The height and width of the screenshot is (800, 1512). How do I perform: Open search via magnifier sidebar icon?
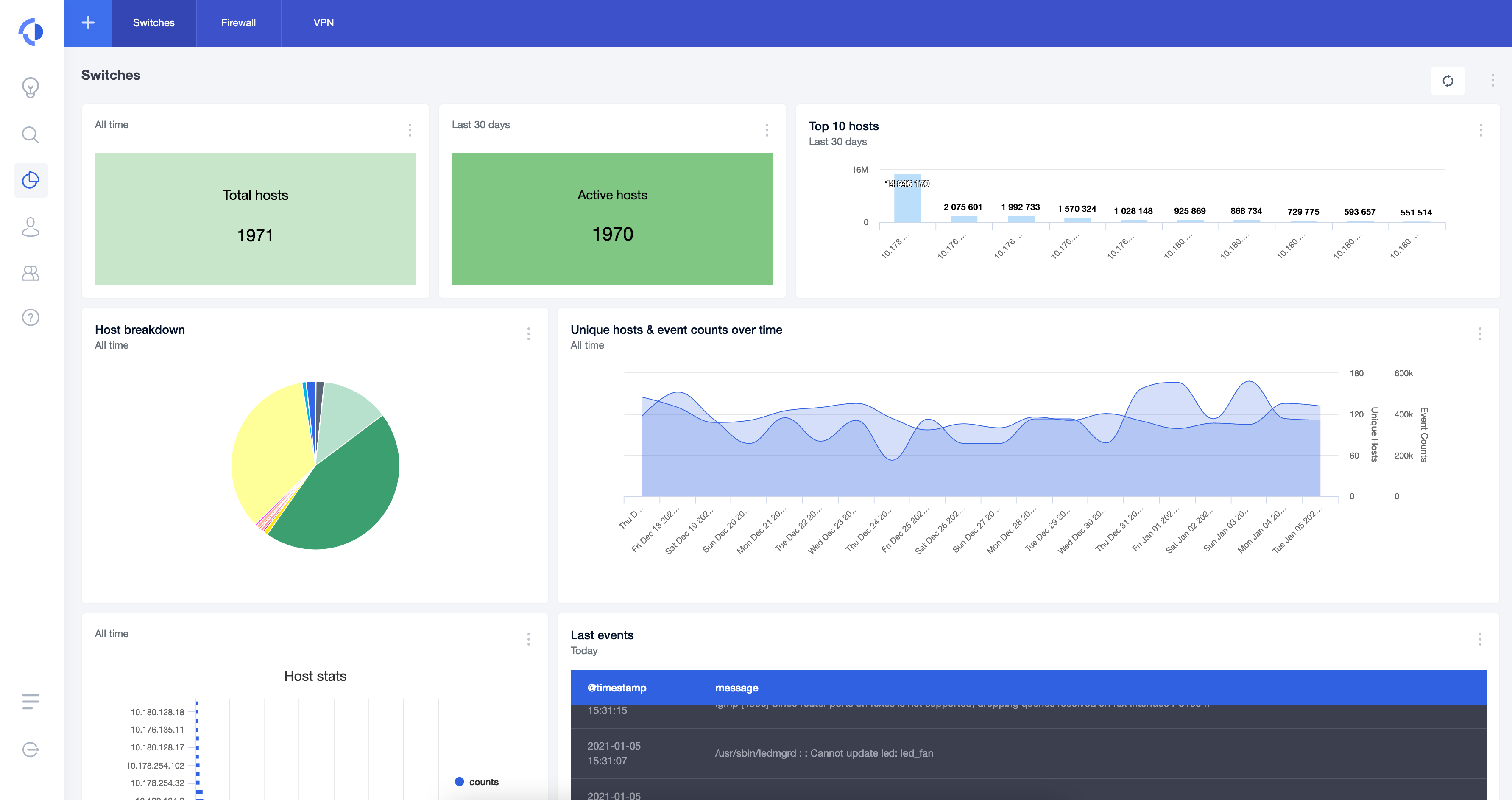[x=31, y=134]
